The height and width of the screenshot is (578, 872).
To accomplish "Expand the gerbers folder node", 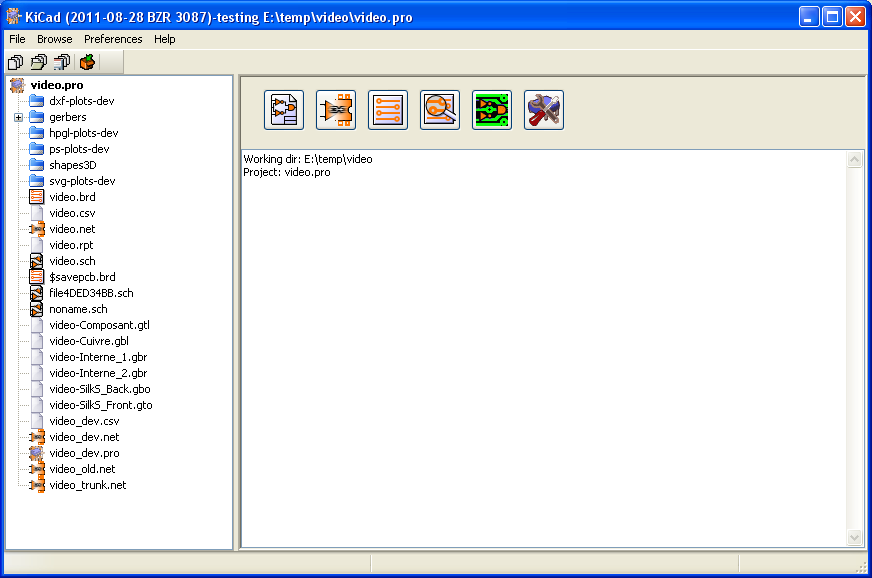I will point(18,118).
